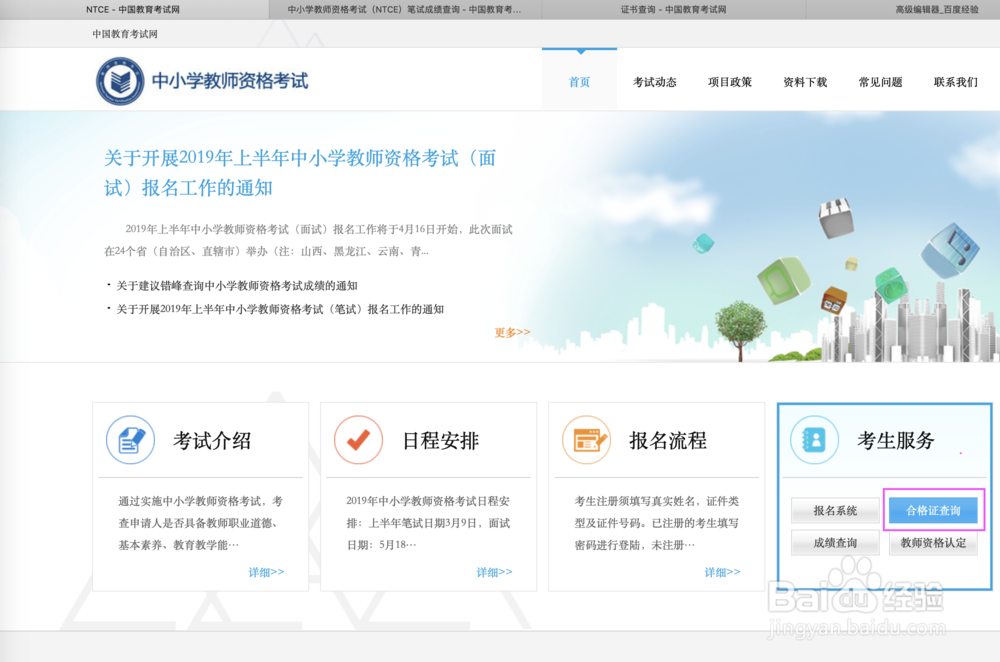Screen dimensions: 1000x662
Task: Click the NTCE 中小学教师资格考试 logo icon
Action: coord(123,81)
